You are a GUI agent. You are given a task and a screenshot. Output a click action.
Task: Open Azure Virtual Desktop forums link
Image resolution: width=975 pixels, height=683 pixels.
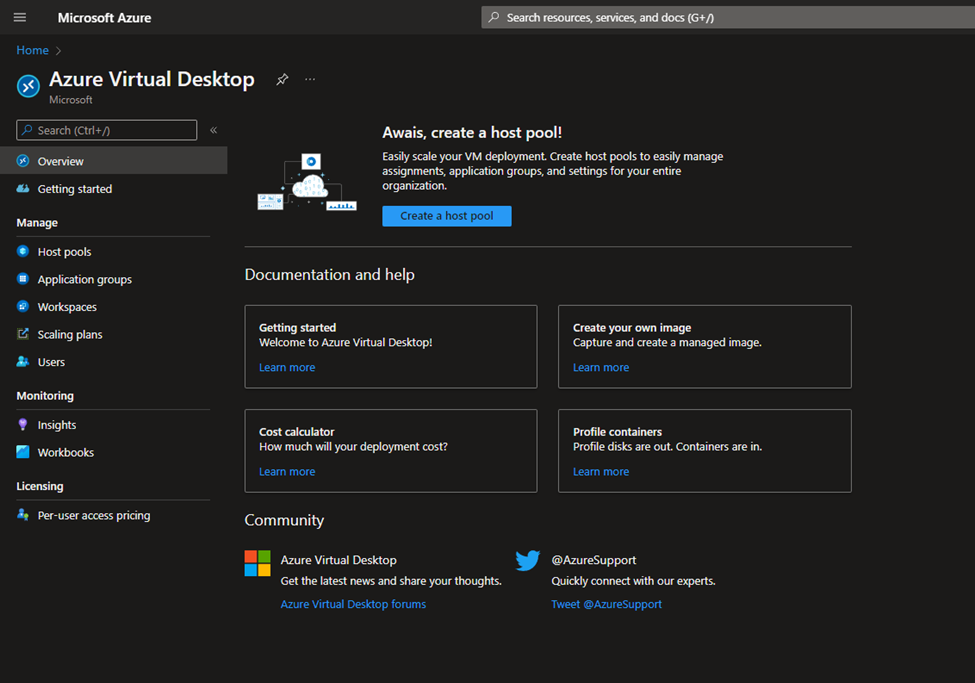(x=353, y=604)
